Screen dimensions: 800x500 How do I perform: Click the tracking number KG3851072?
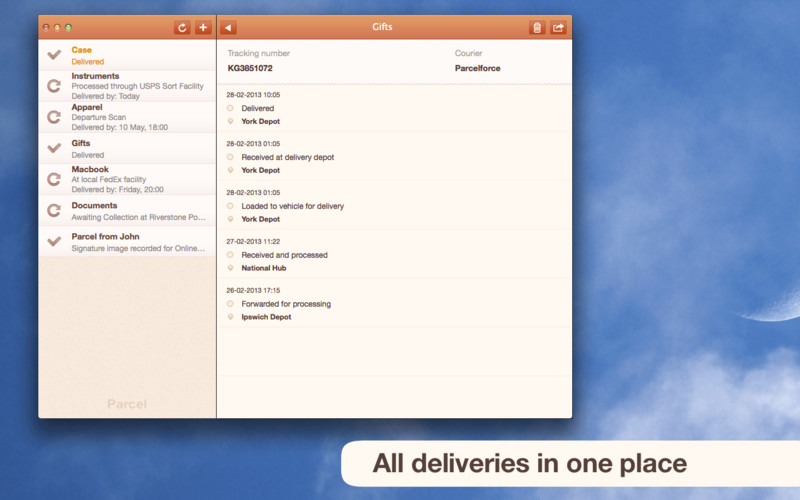250,68
